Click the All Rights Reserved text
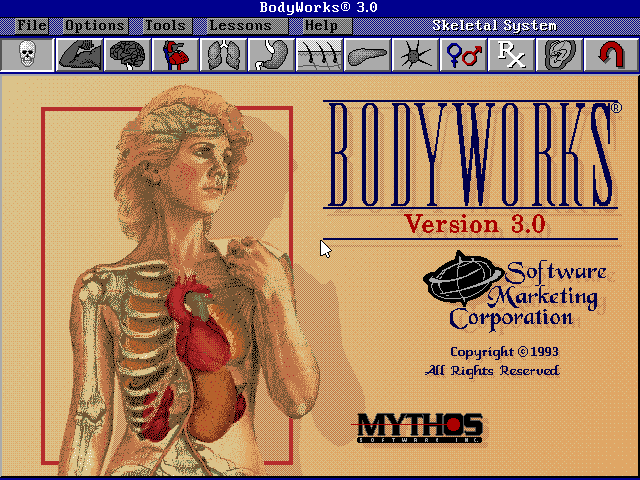 click(x=492, y=371)
